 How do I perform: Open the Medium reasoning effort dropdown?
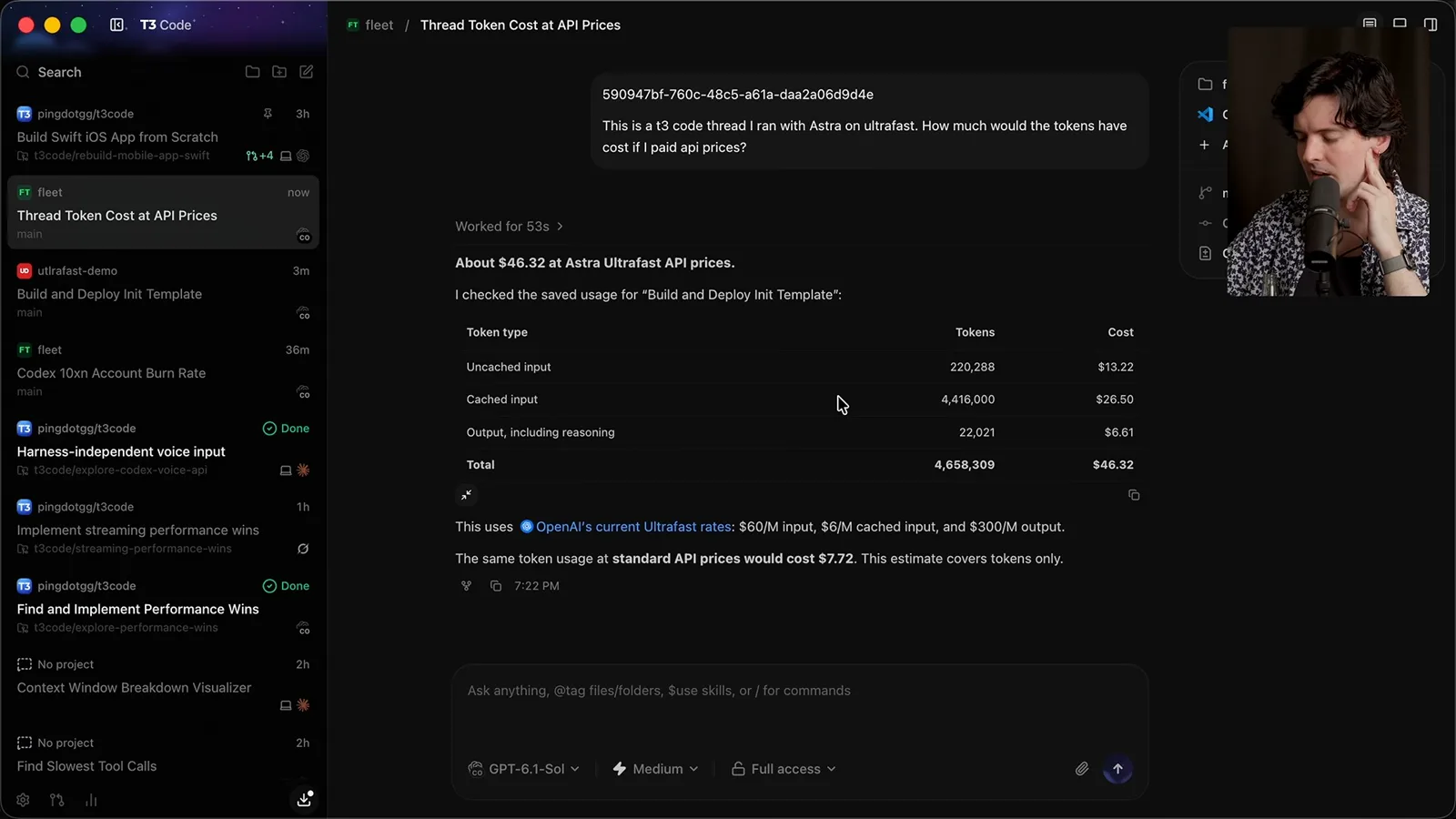(x=655, y=769)
